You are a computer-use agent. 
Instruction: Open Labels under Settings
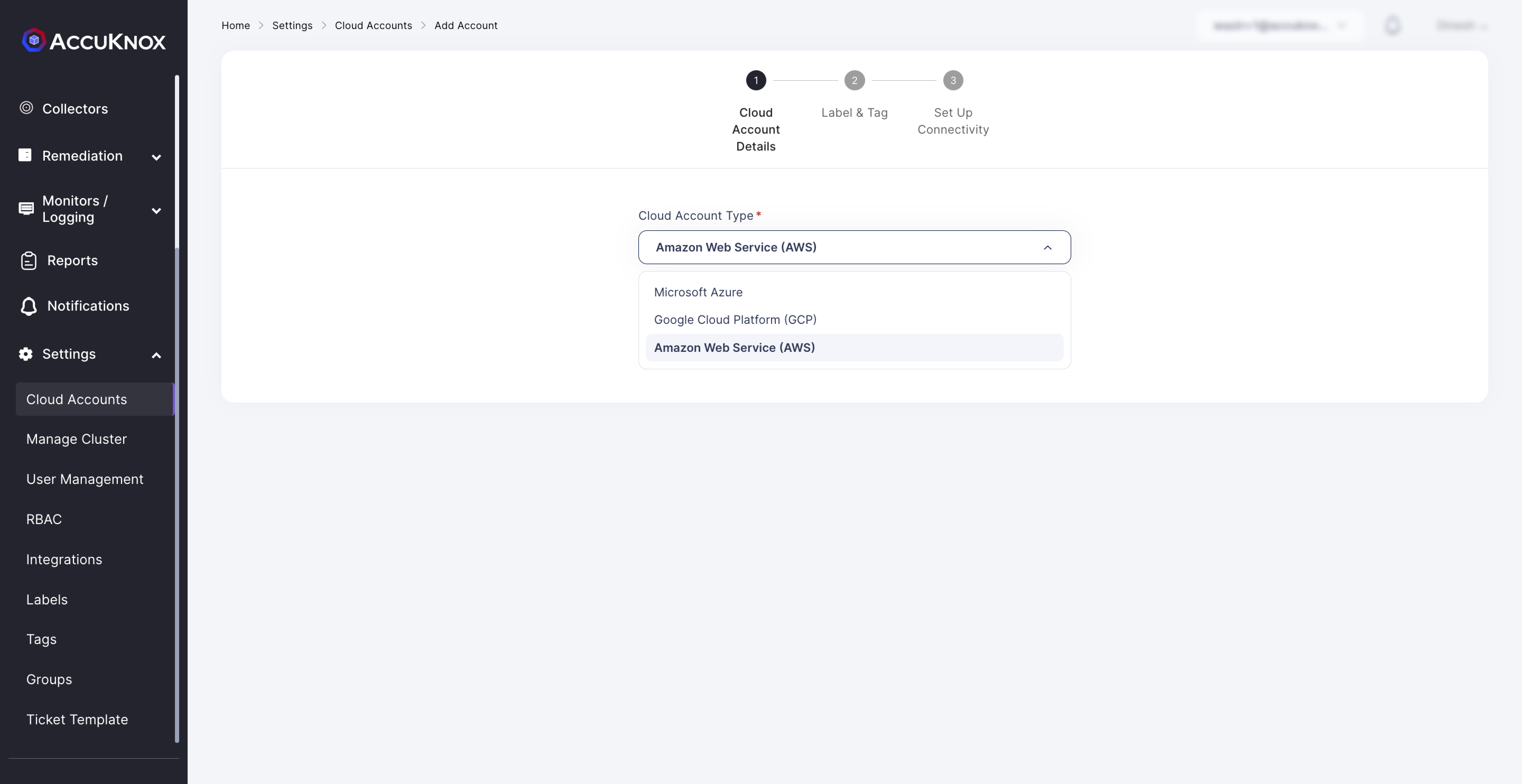pyautogui.click(x=47, y=600)
